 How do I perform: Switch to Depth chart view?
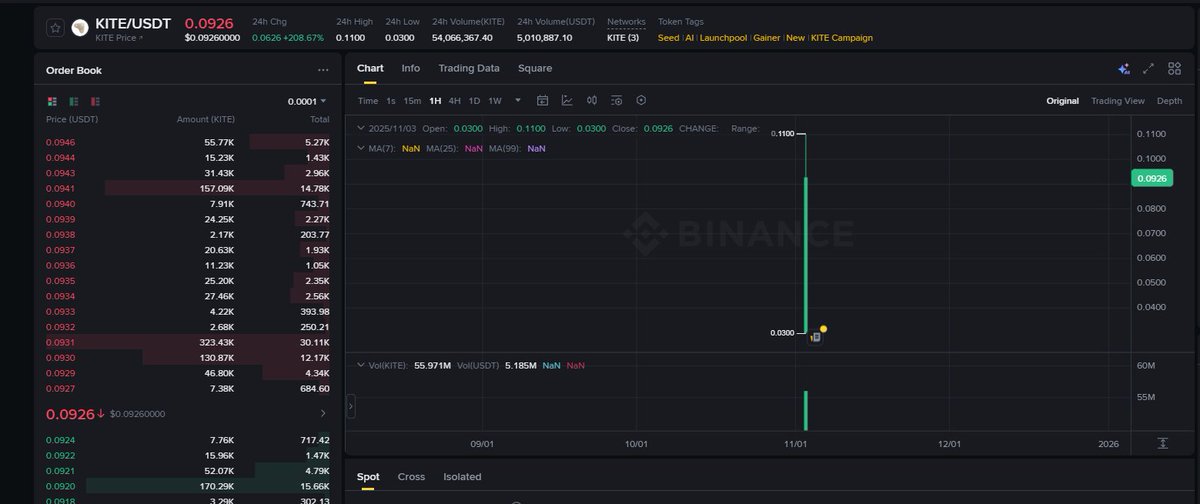pyautogui.click(x=1169, y=101)
